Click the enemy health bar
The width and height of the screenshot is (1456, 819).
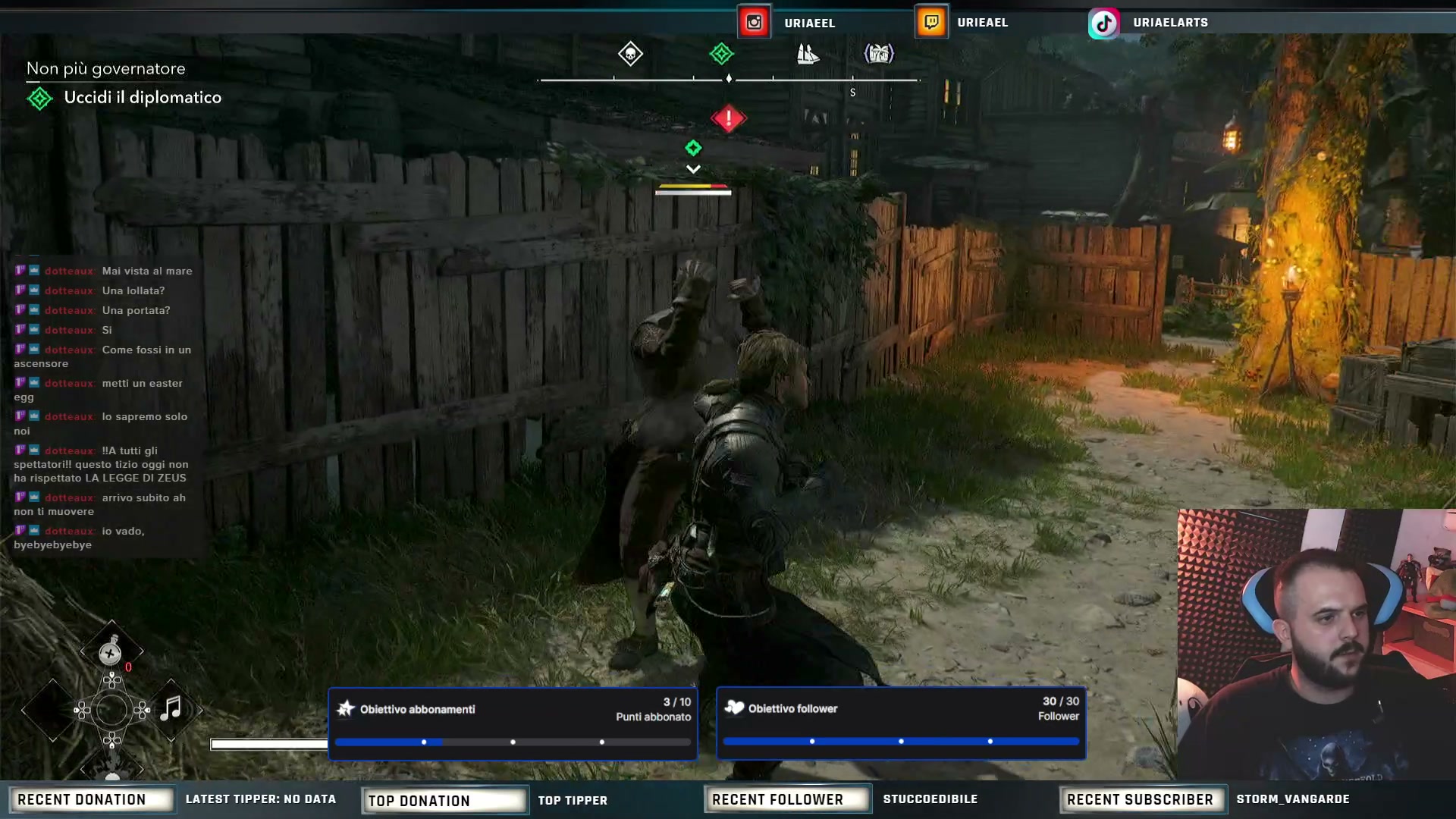693,189
